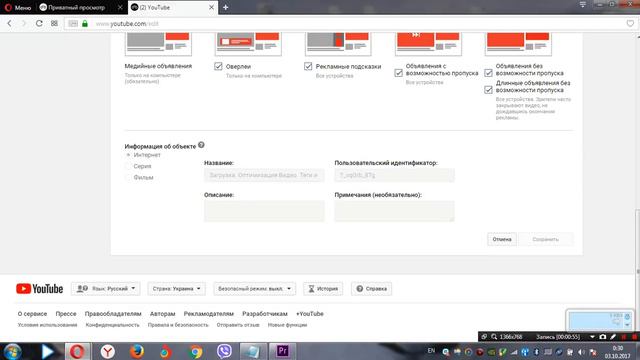Open the Opera Меню button

coord(18,7)
